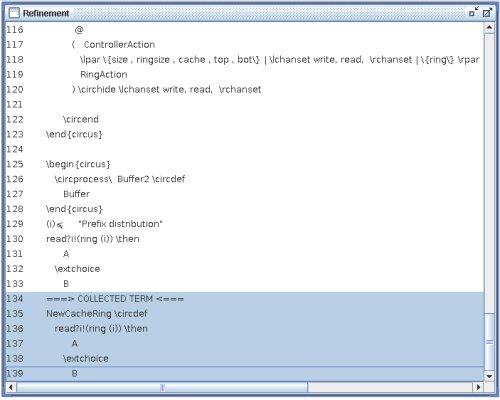The width and height of the screenshot is (500, 400).
Task: Click the "Prefix distribution" law text
Action: coord(120,224)
